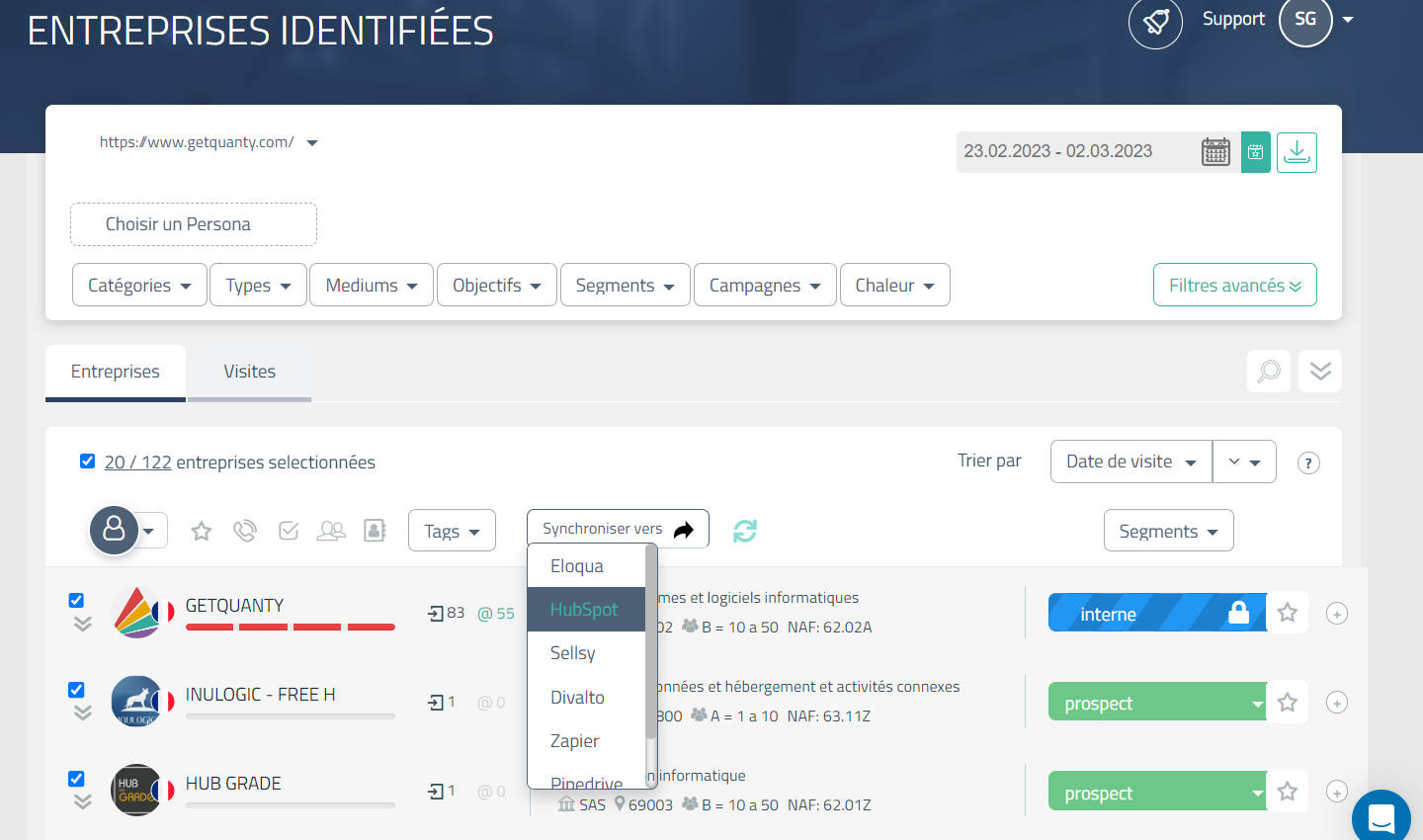Open the SG user avatar menu
Screen dimensions: 1423x840
[1305, 20]
